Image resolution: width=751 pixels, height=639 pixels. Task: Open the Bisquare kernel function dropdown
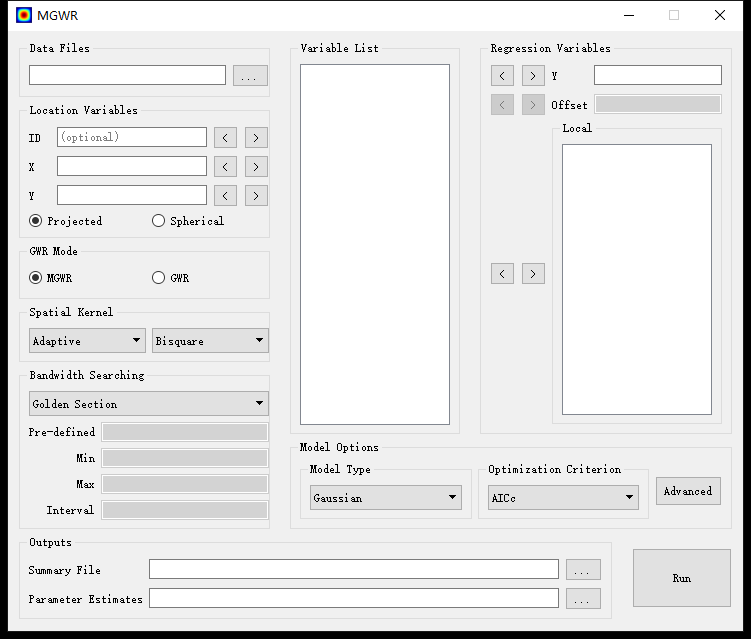coord(210,341)
